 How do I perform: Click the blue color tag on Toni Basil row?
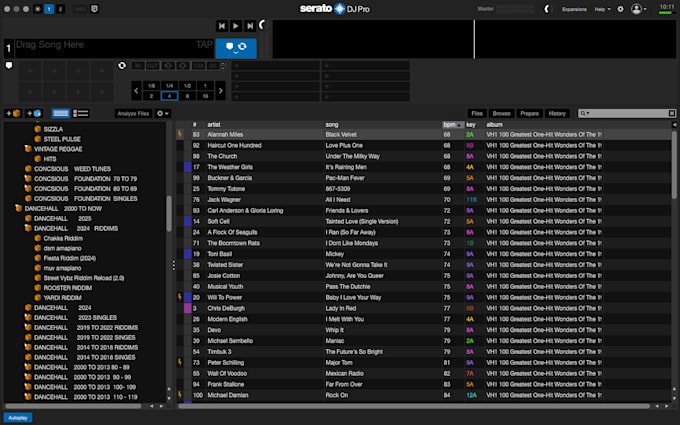click(x=188, y=254)
